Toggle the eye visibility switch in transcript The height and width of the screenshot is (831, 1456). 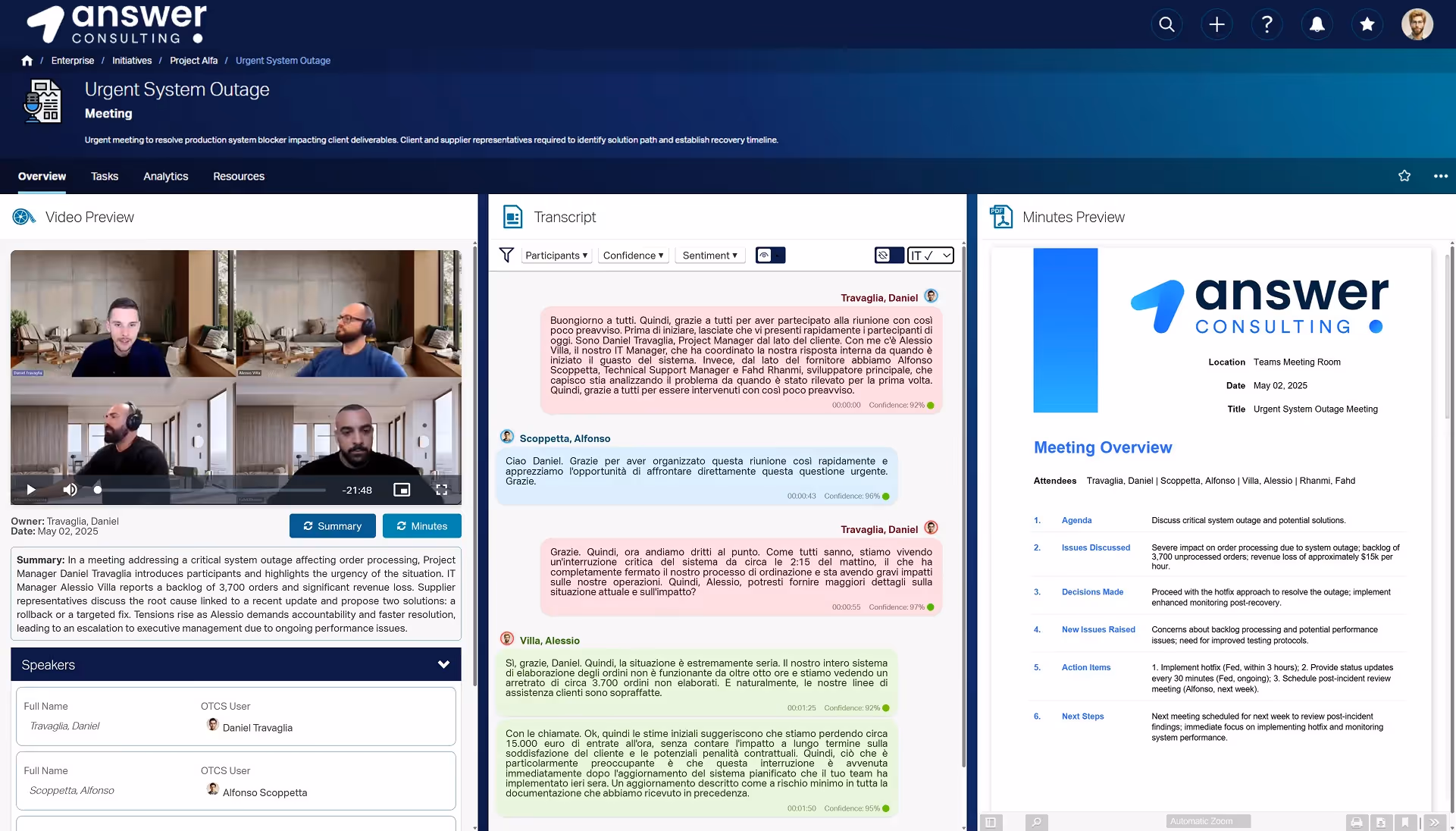pyautogui.click(x=770, y=256)
